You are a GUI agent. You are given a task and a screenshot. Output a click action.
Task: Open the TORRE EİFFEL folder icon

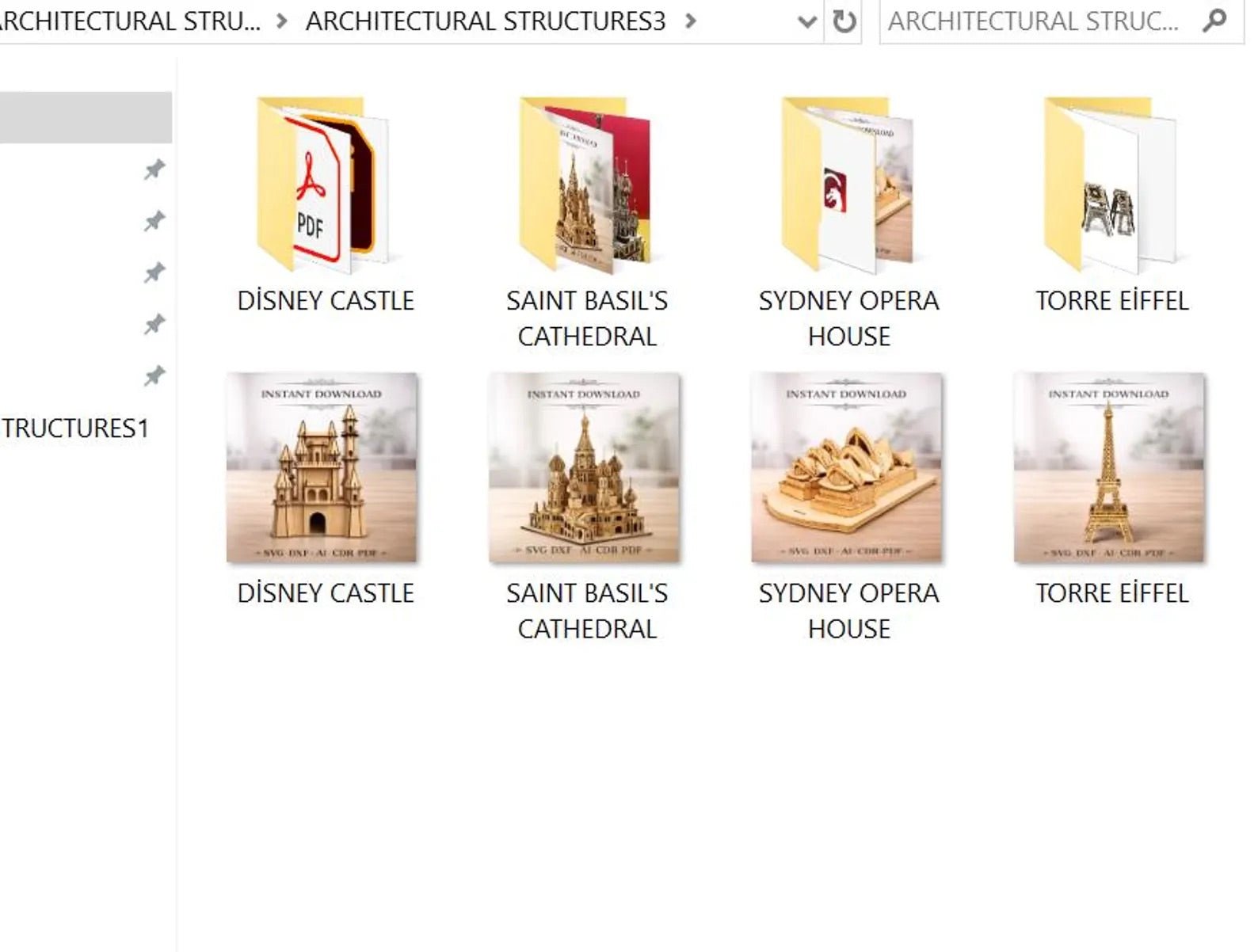click(1111, 184)
